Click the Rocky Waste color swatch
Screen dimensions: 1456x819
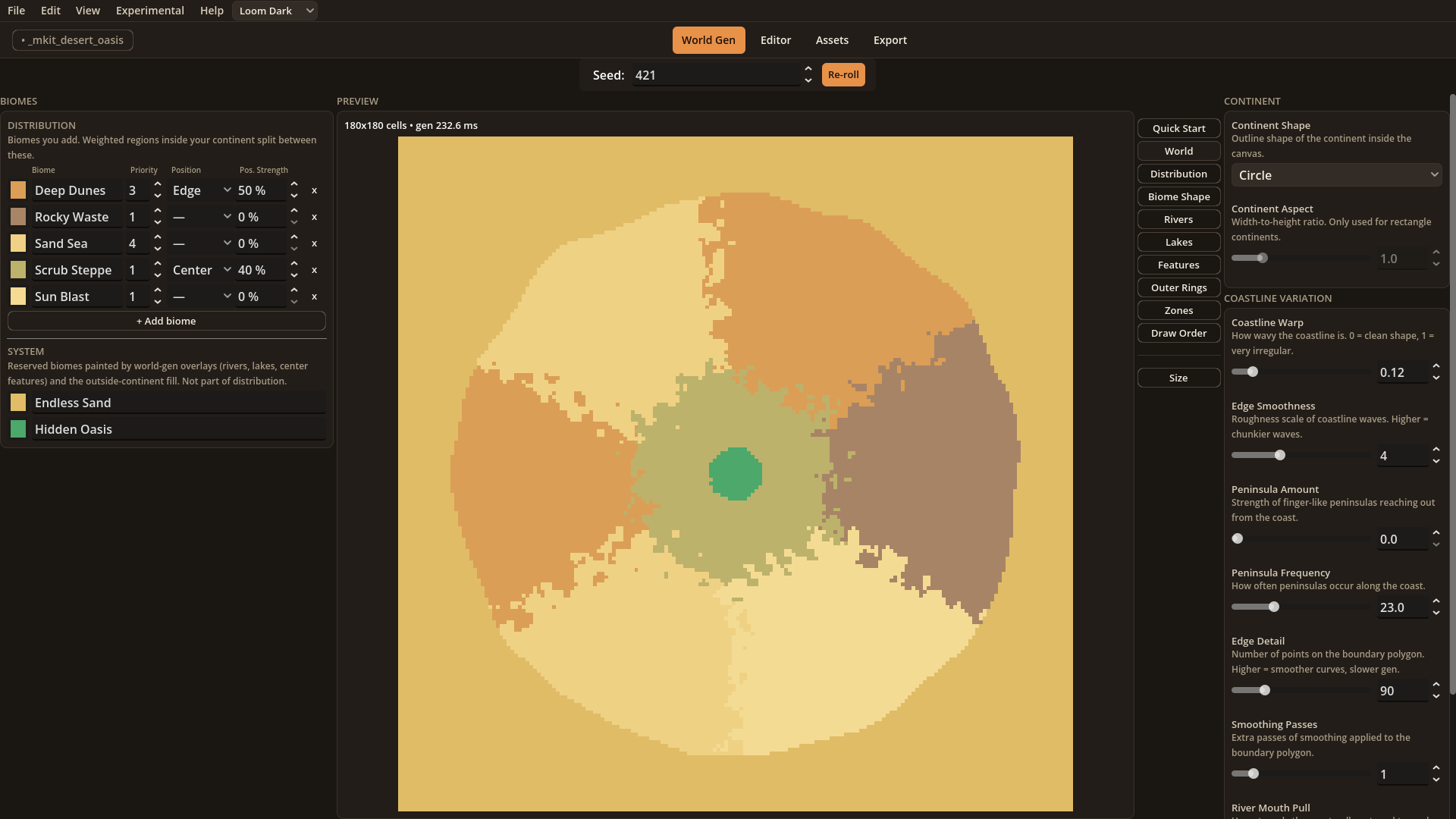(x=18, y=217)
